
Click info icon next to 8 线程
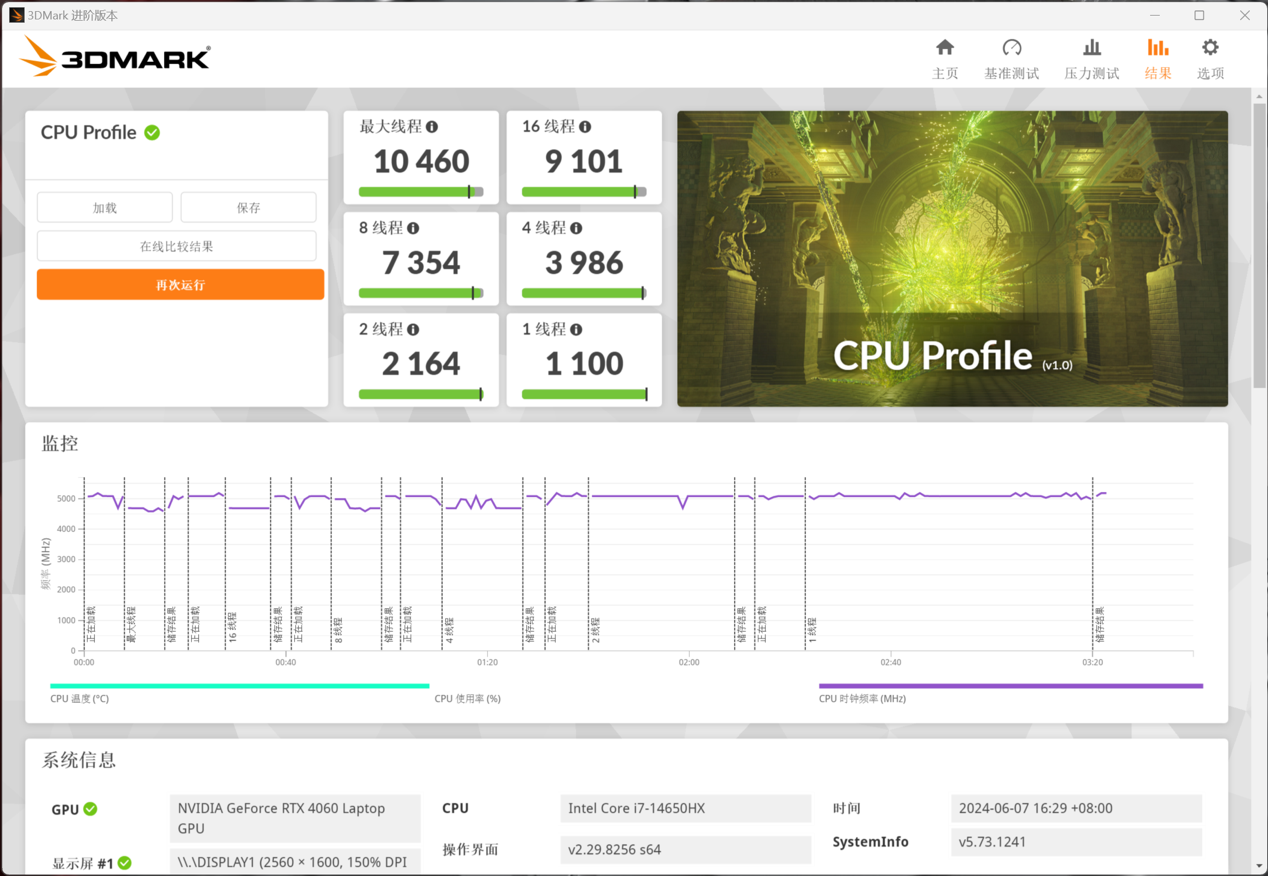(413, 228)
